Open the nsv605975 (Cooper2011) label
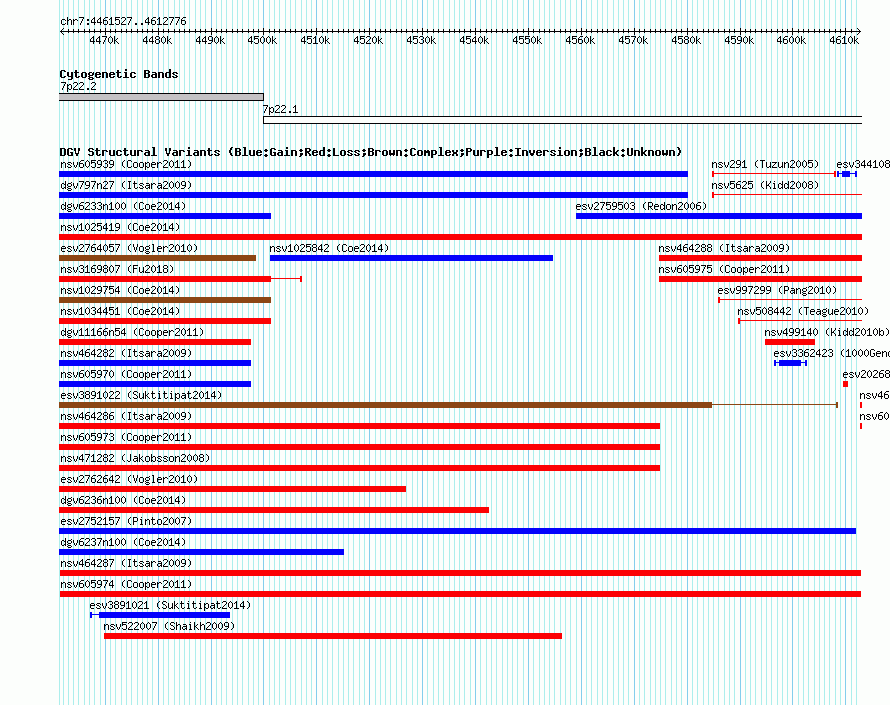890x705 pixels. (x=724, y=270)
